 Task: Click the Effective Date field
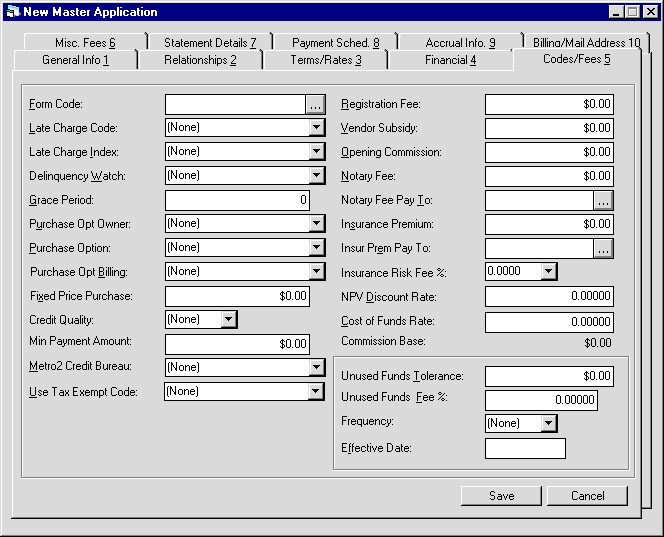525,448
